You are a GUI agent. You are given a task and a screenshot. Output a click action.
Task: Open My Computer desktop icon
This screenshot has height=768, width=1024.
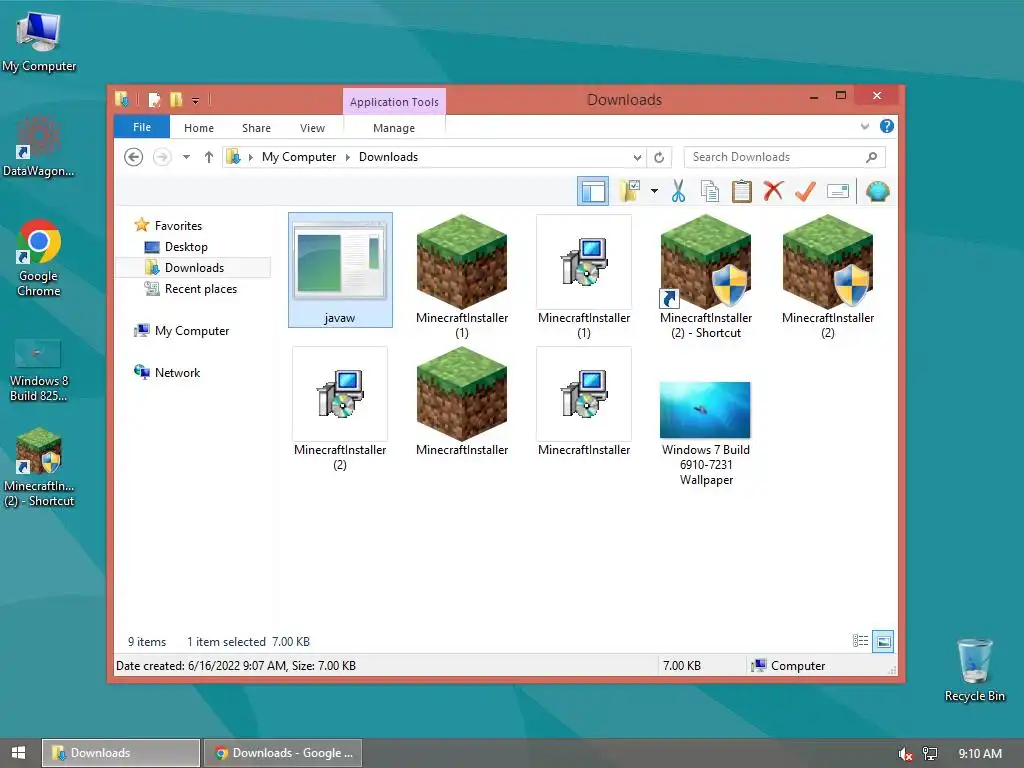tap(39, 42)
